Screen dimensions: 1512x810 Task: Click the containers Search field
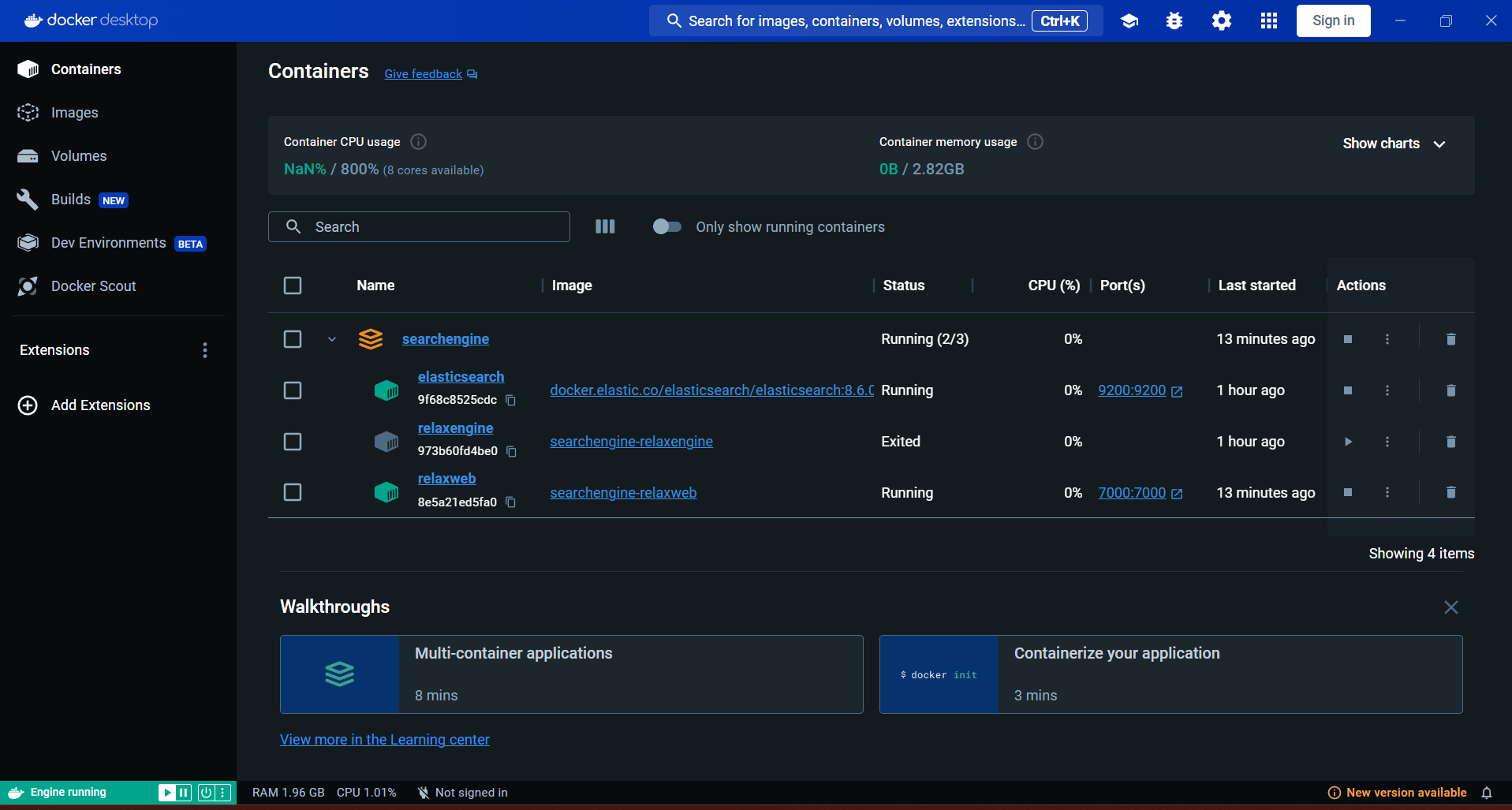(x=419, y=227)
